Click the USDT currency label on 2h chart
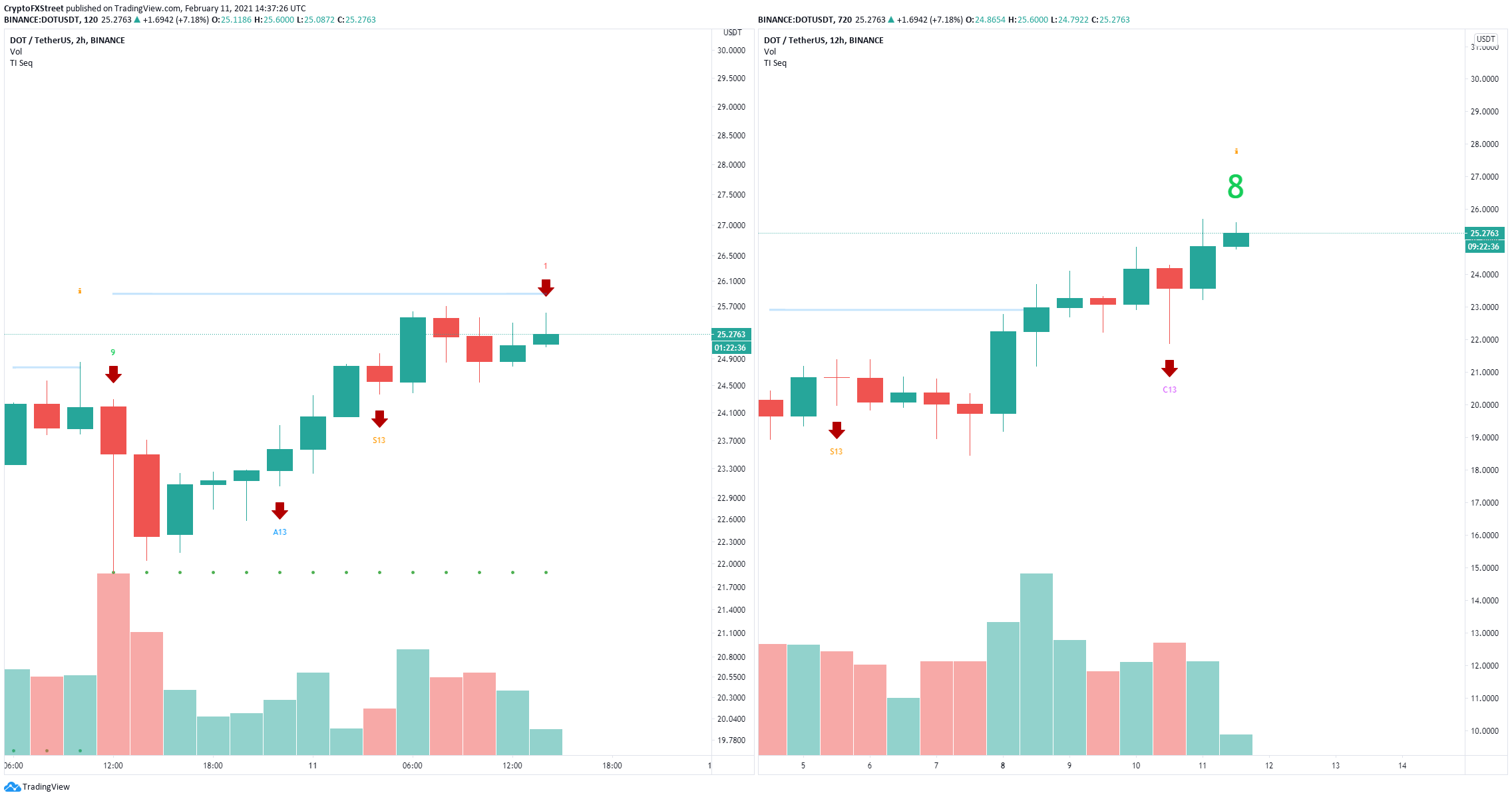The image size is (1512, 799). pyautogui.click(x=732, y=33)
